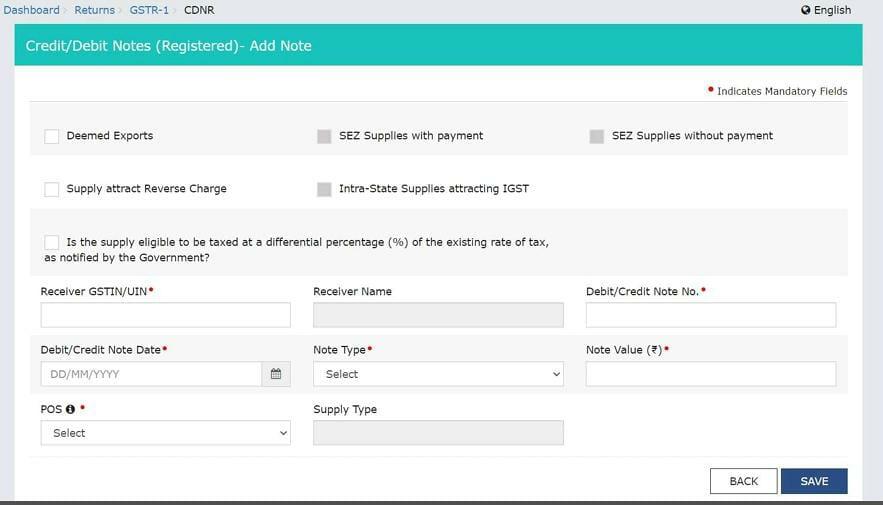Click the Supply Type label
The height and width of the screenshot is (505, 883).
point(345,409)
